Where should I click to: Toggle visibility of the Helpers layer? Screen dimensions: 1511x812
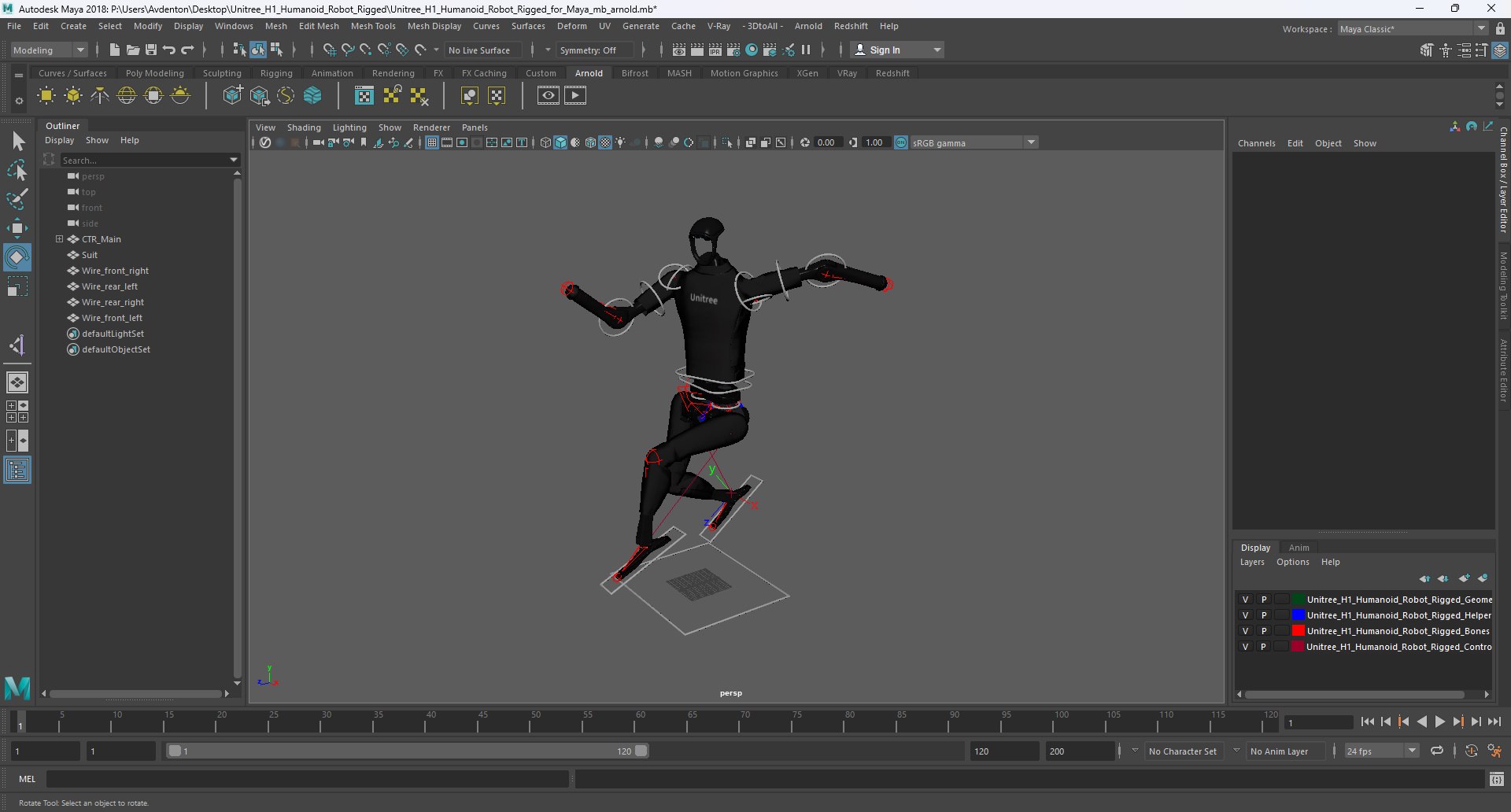point(1245,615)
